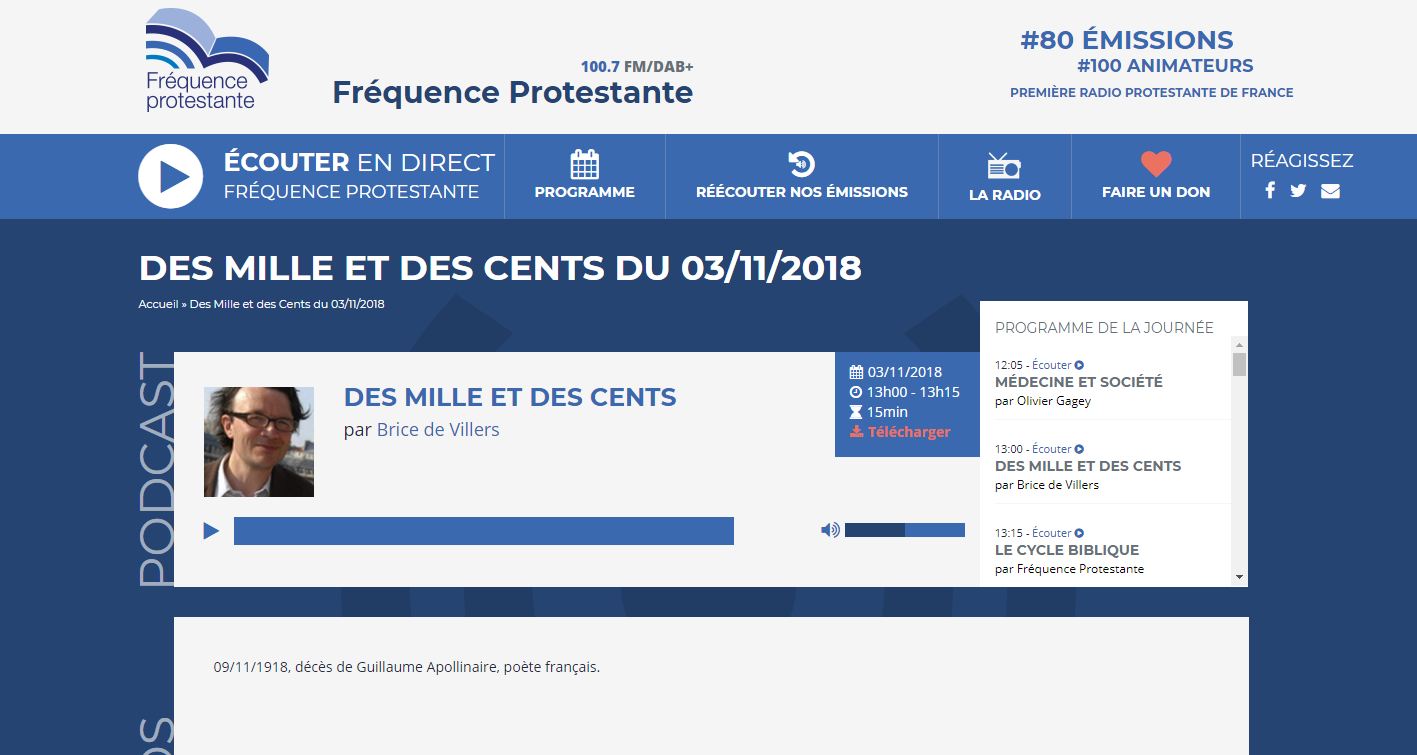Open FAIRE UN DON menu item
The height and width of the screenshot is (755, 1417).
[1156, 192]
